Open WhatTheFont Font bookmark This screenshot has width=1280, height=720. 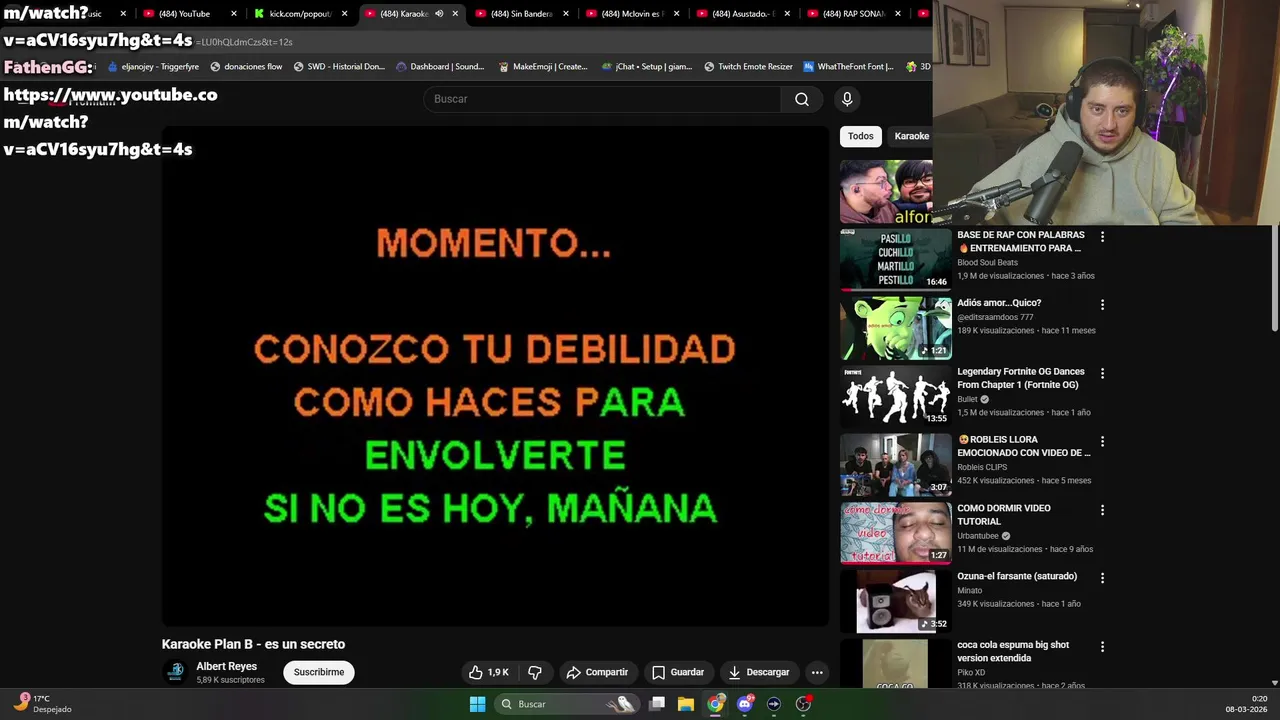[x=848, y=67]
